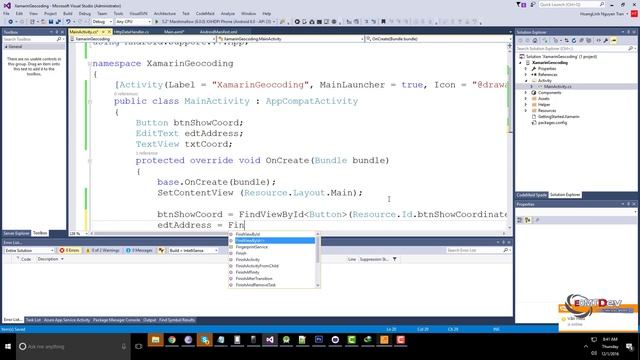The width and height of the screenshot is (640, 360).
Task: Open the Build menu
Action: (68, 13)
